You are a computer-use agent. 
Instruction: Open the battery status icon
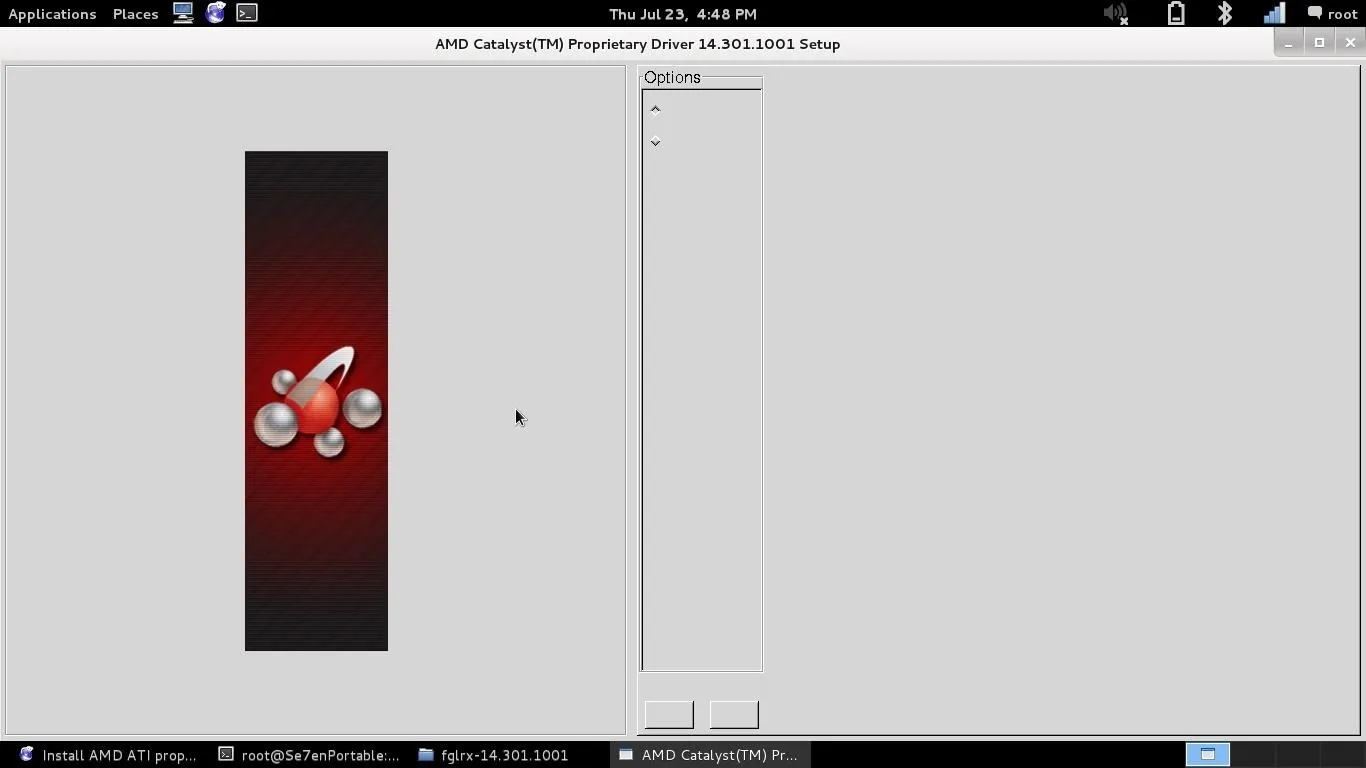tap(1176, 13)
